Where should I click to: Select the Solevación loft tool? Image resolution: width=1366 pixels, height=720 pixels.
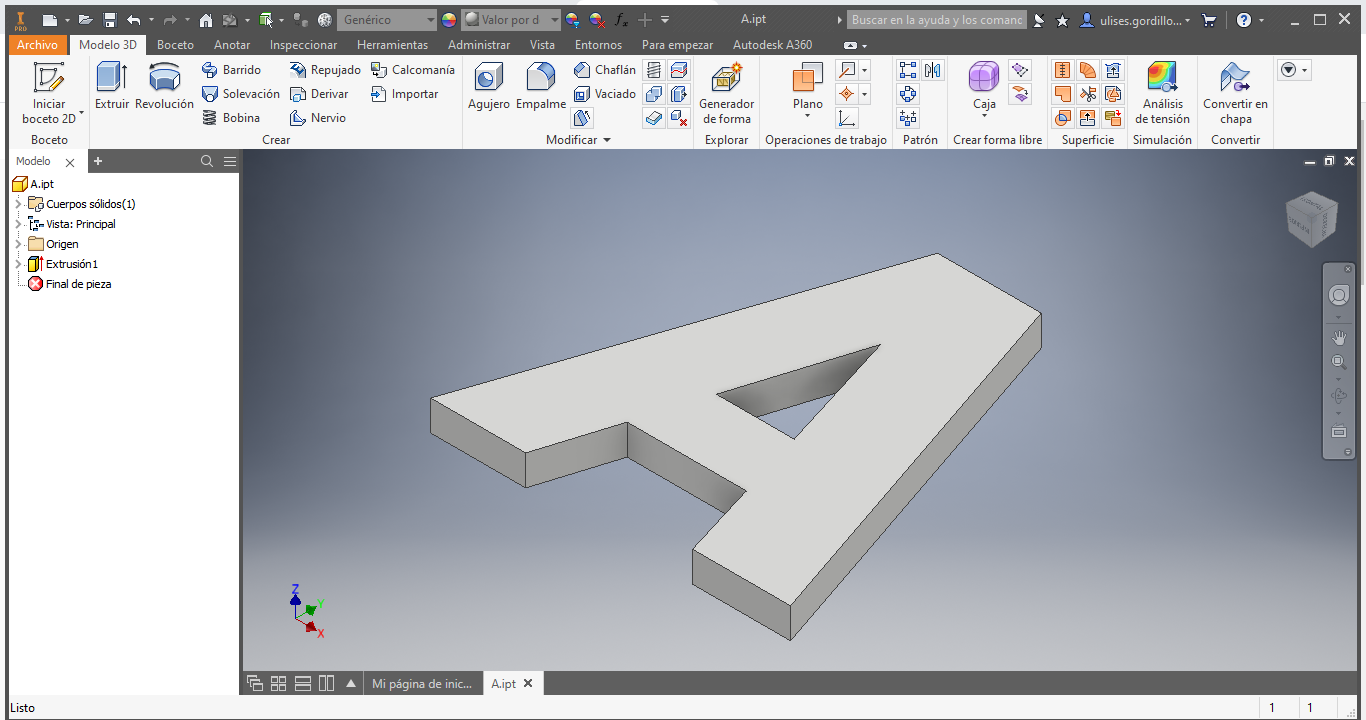[241, 94]
